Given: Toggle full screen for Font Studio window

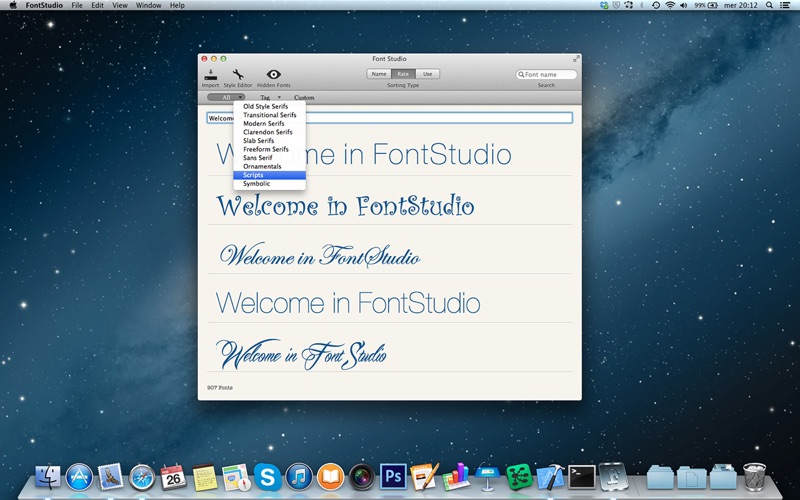Looking at the screenshot, I should (x=576, y=59).
